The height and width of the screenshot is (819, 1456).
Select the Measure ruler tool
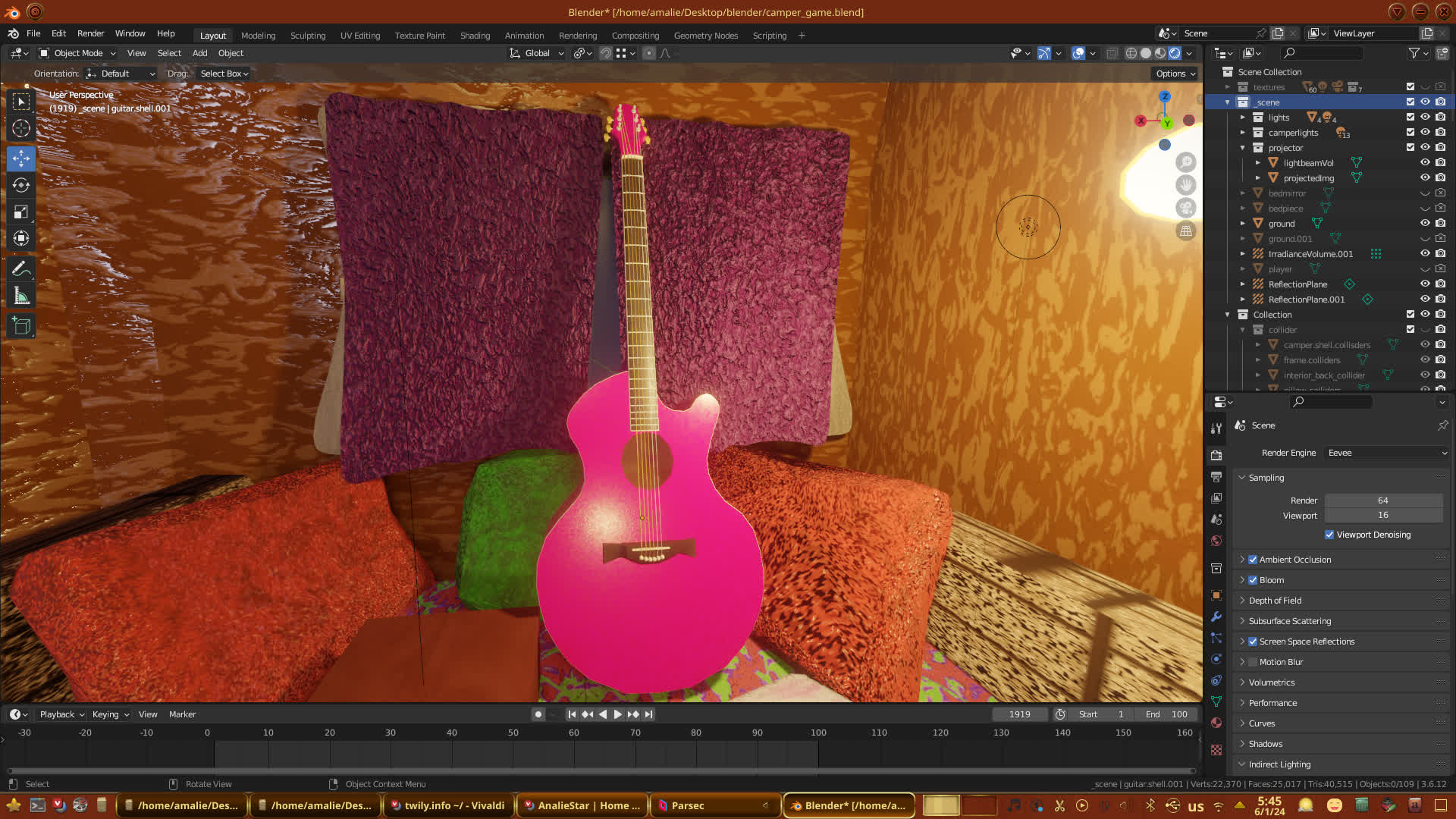[21, 297]
